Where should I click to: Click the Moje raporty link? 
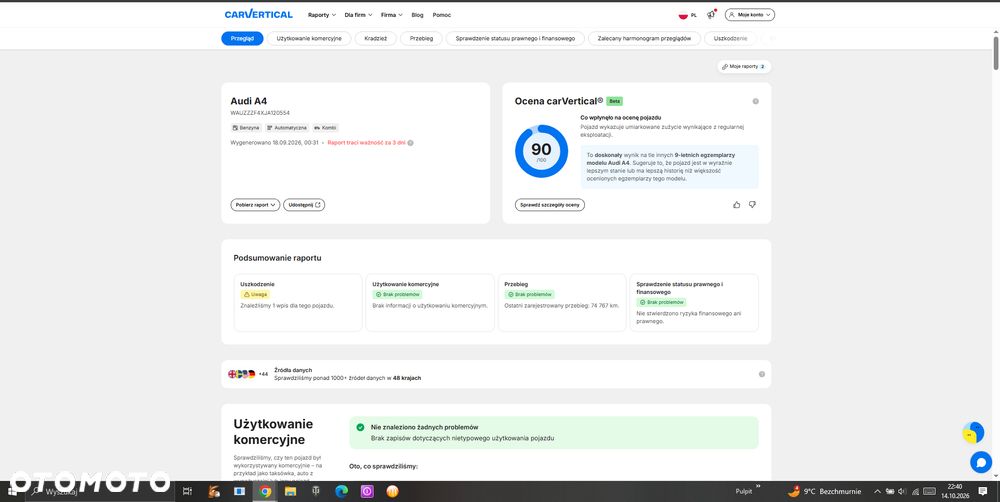click(744, 66)
